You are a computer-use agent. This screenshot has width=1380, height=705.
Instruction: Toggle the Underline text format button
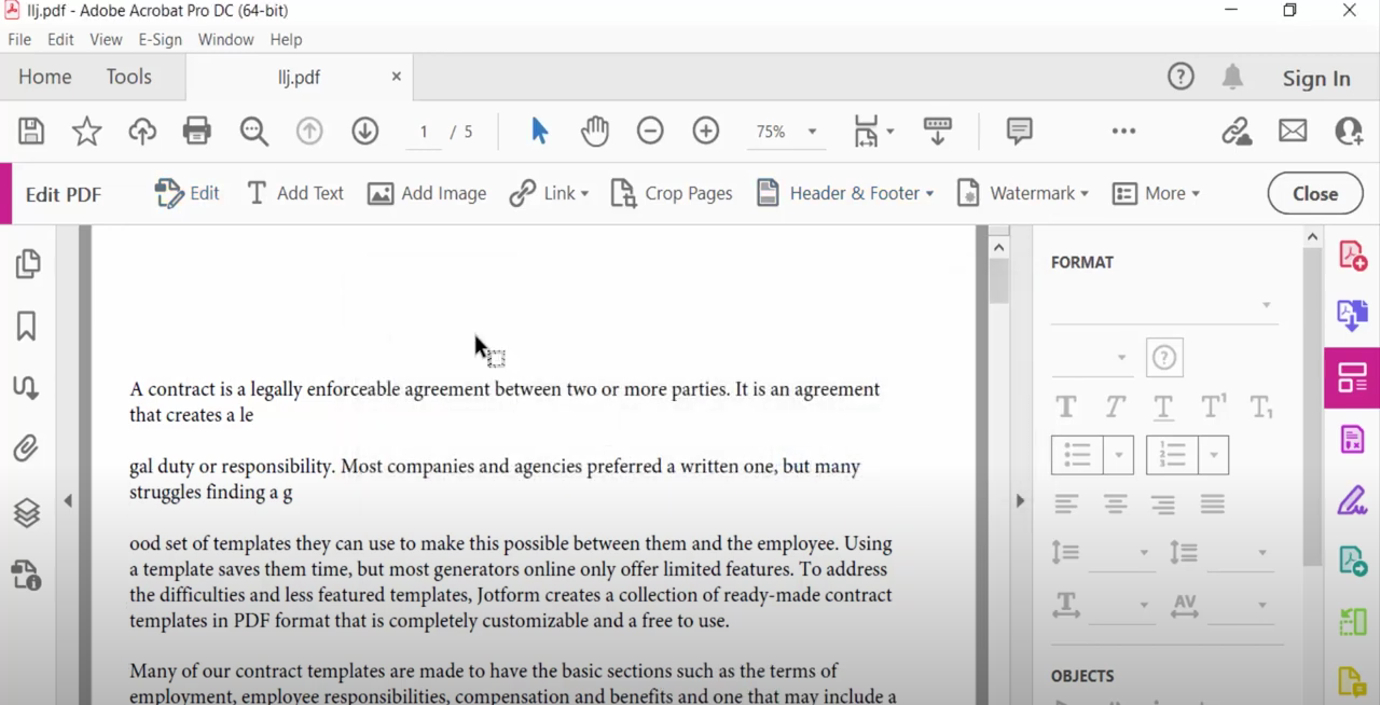pyautogui.click(x=1163, y=407)
